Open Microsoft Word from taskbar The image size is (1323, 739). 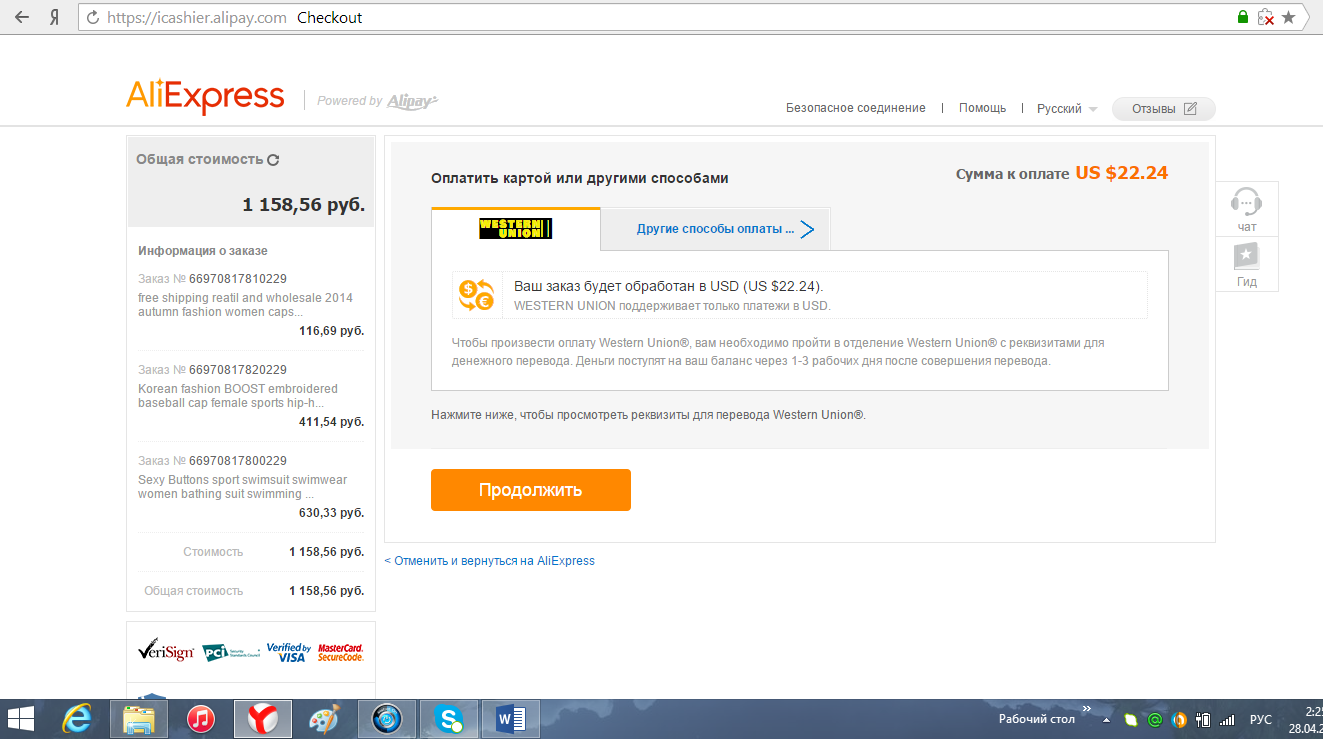point(510,718)
